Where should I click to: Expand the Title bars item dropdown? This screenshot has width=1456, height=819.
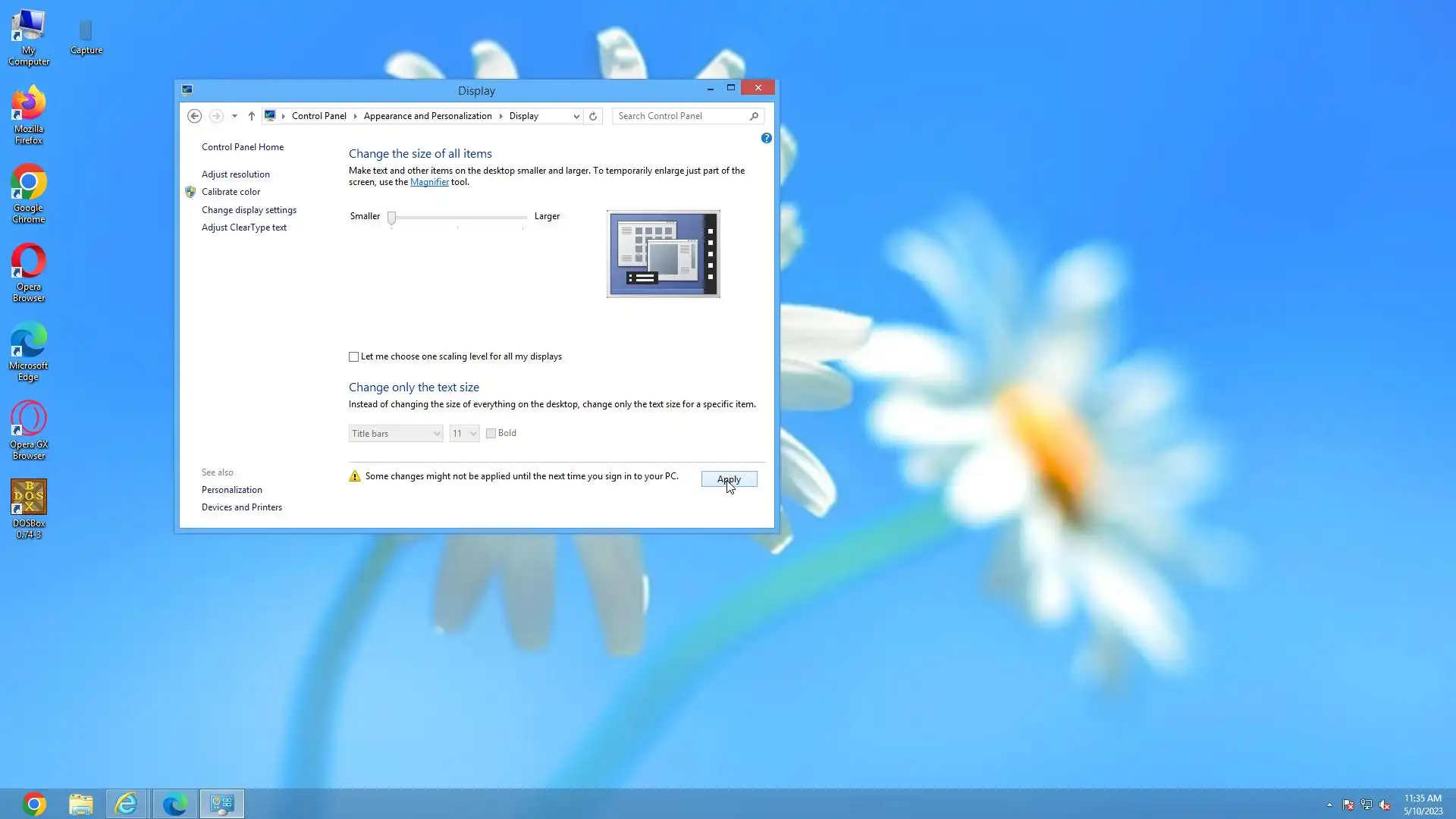(395, 434)
